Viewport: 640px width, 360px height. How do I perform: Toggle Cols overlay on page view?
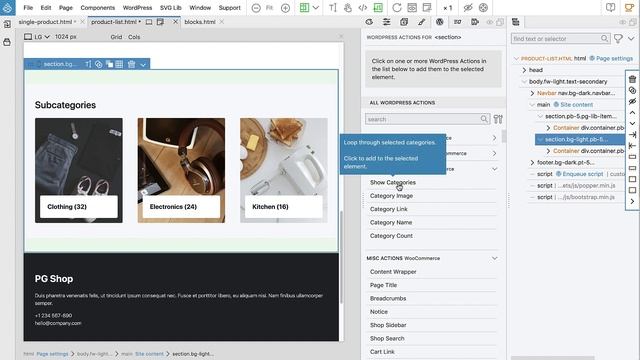[134, 37]
